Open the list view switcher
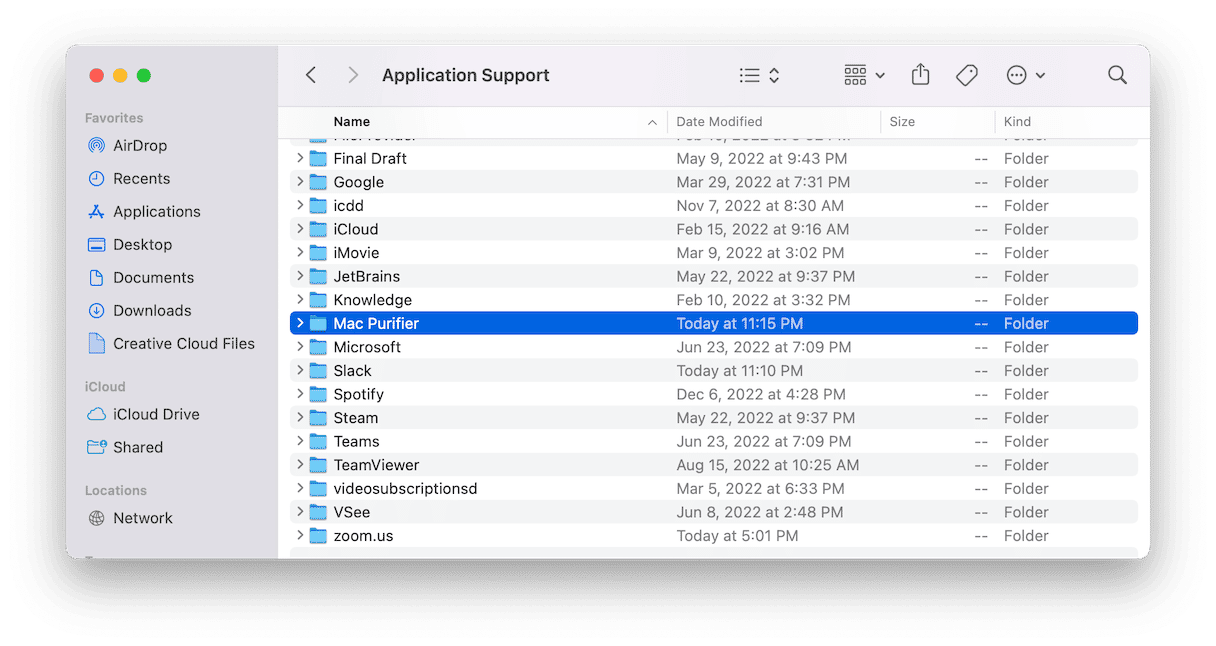 (x=759, y=75)
